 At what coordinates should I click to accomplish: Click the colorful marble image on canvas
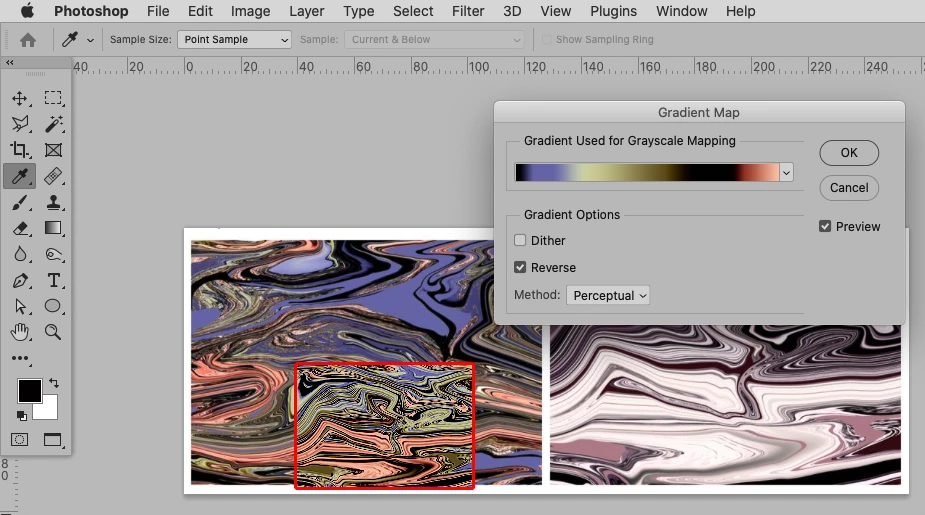point(366,362)
